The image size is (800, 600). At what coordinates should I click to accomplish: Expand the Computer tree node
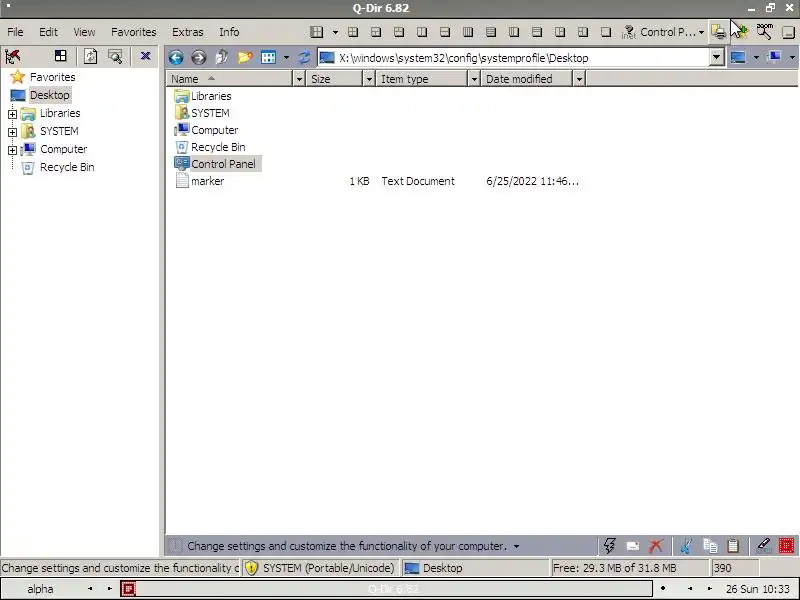[x=12, y=150]
